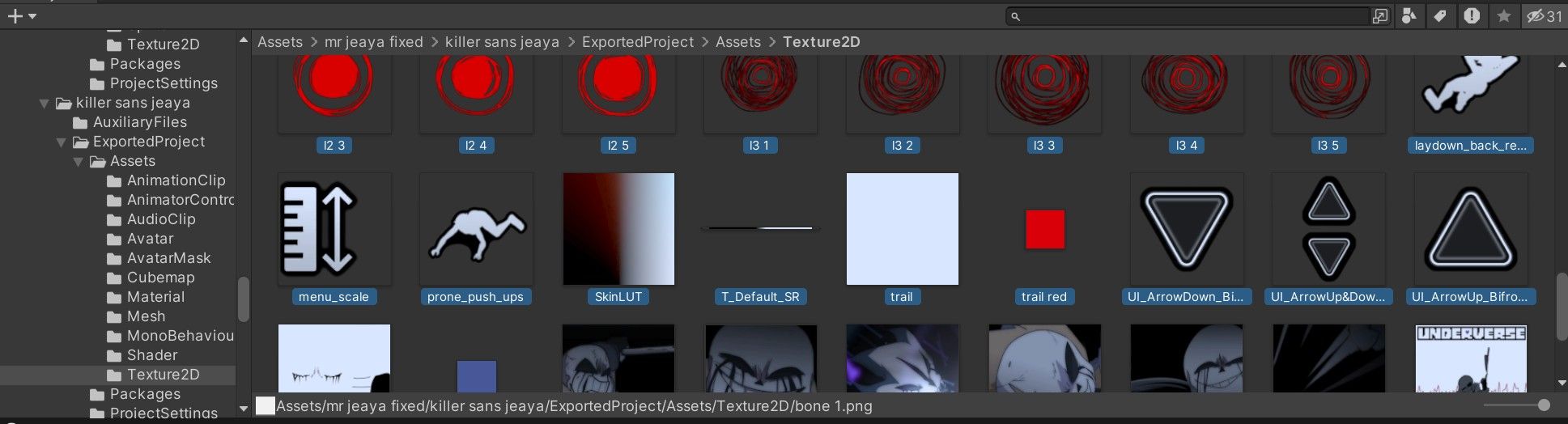This screenshot has height=424, width=1568.
Task: Toggle hidden packages visibility eye icon
Action: tap(1544, 16)
